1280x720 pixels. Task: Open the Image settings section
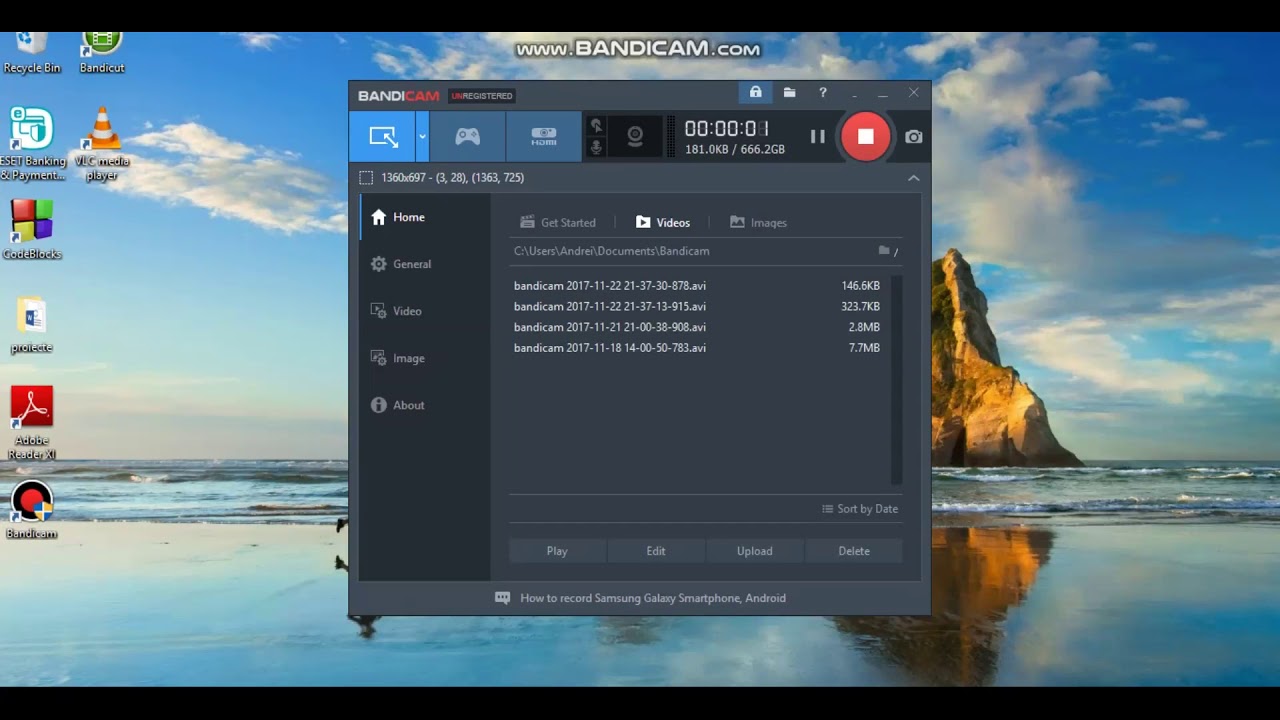[x=425, y=358]
